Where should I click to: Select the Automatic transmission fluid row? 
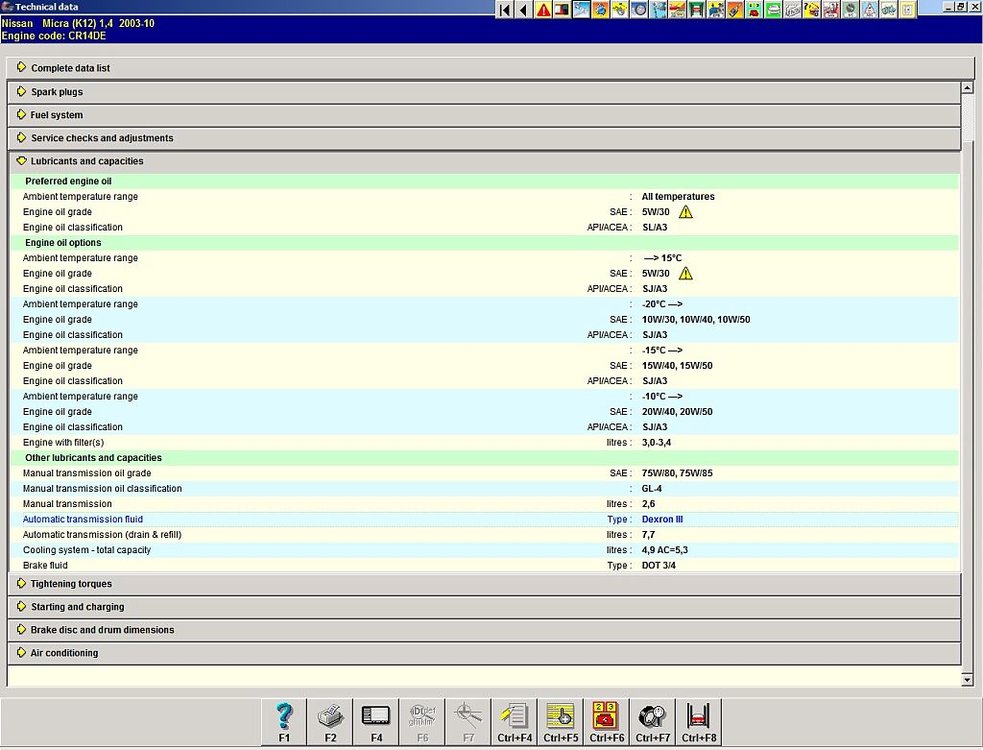[484, 519]
